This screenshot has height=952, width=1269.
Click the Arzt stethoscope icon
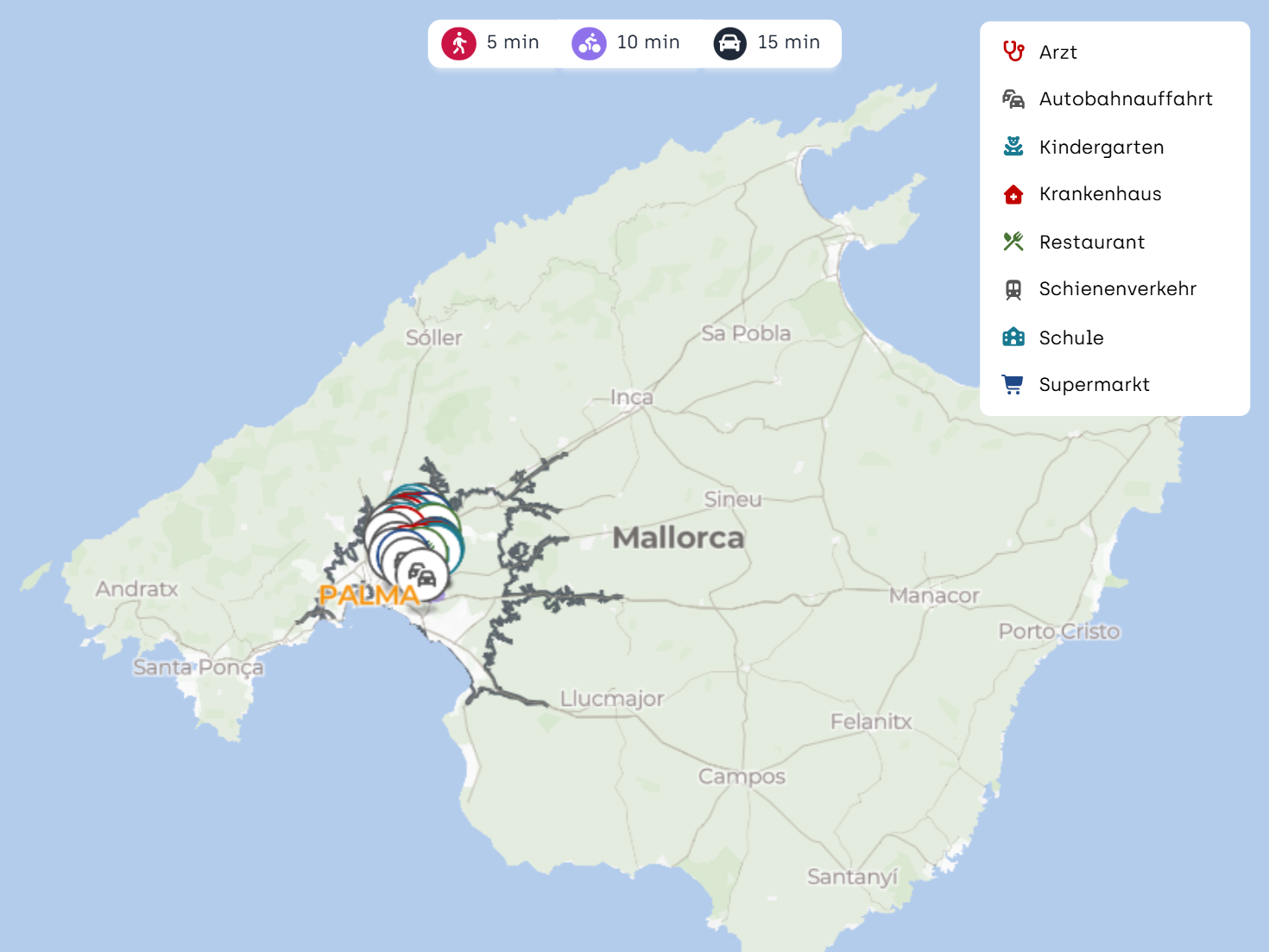(x=1013, y=52)
